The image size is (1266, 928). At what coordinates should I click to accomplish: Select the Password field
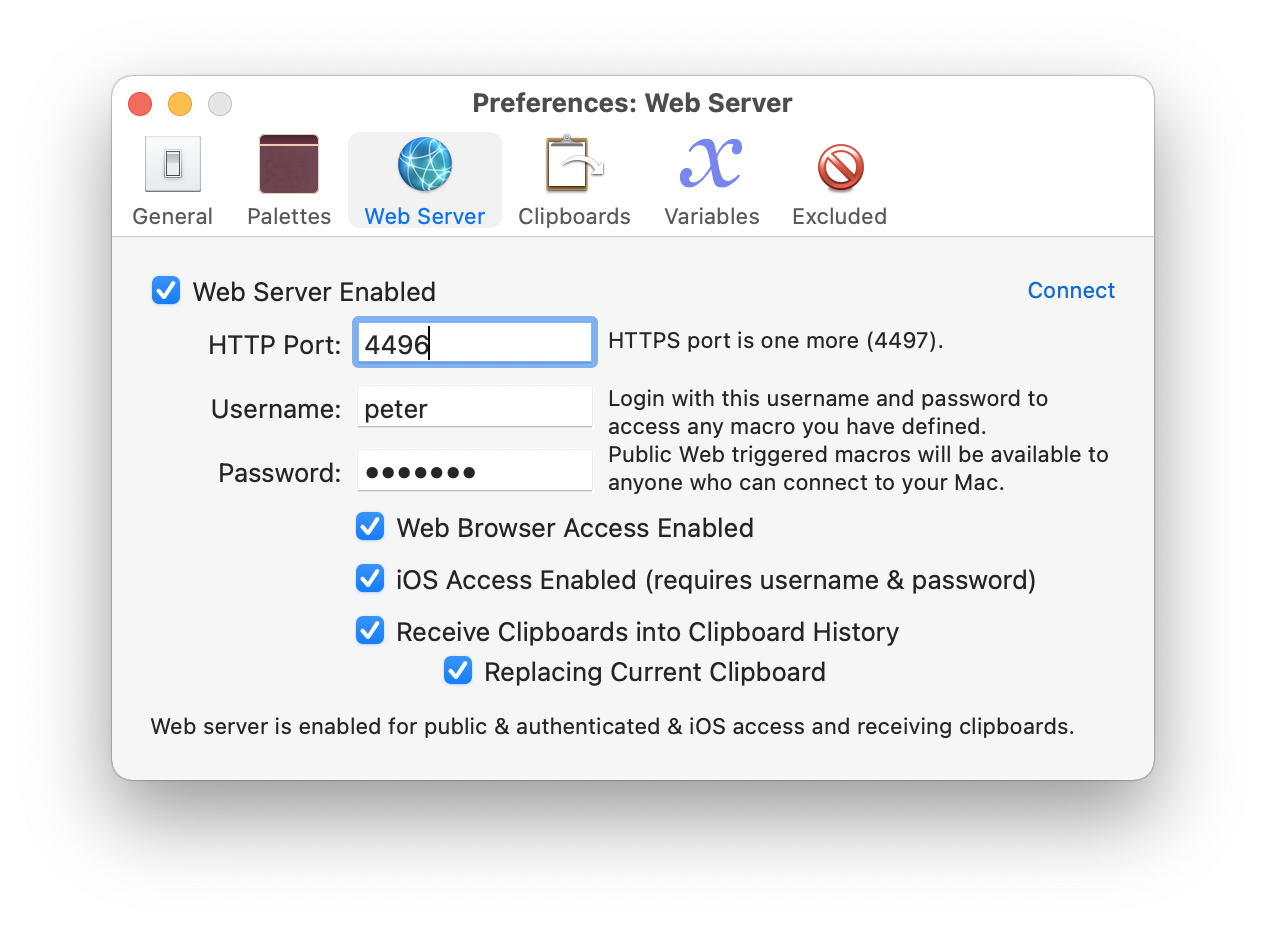point(474,470)
